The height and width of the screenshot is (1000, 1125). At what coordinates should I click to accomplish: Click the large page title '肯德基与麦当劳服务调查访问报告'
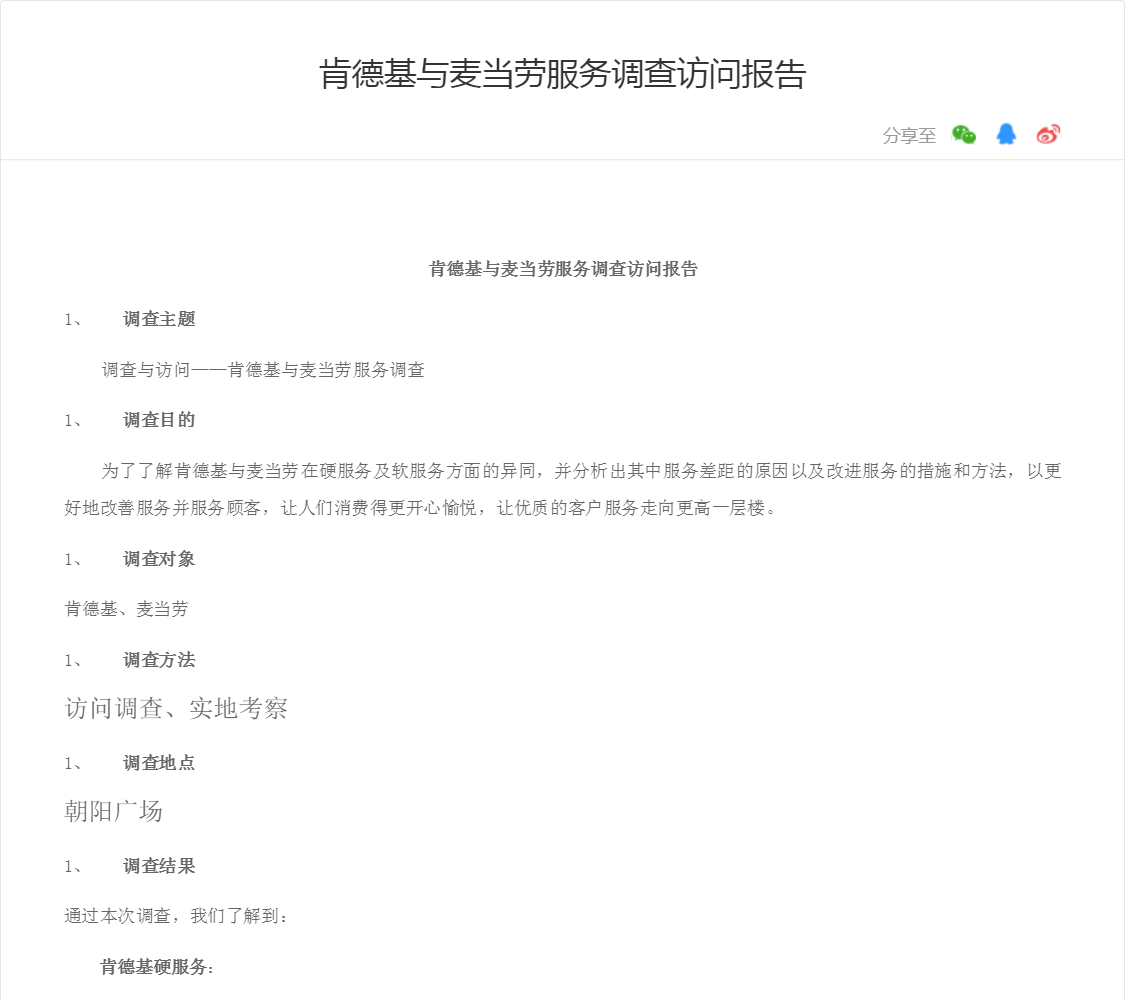tap(562, 74)
